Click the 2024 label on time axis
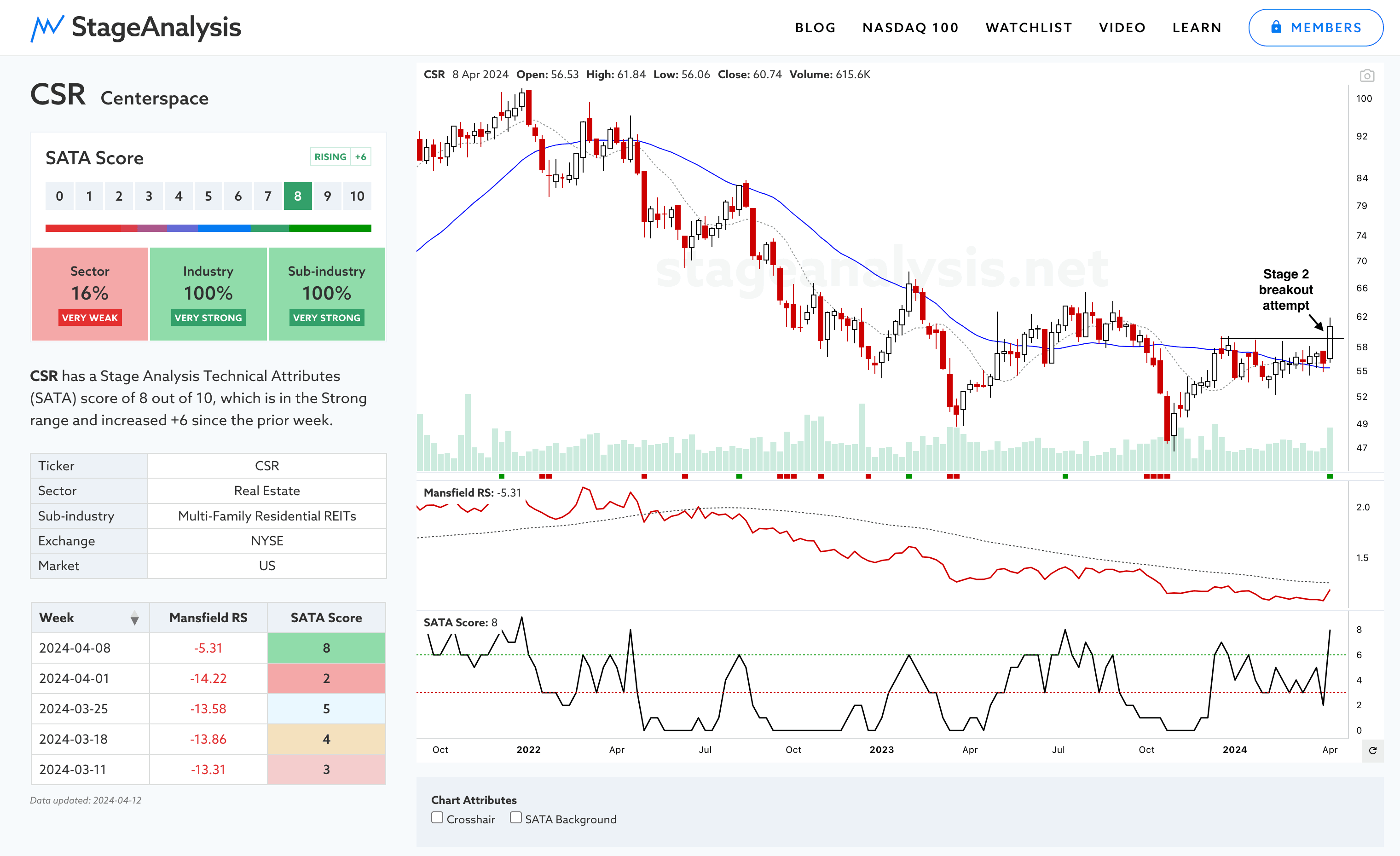 click(1235, 750)
